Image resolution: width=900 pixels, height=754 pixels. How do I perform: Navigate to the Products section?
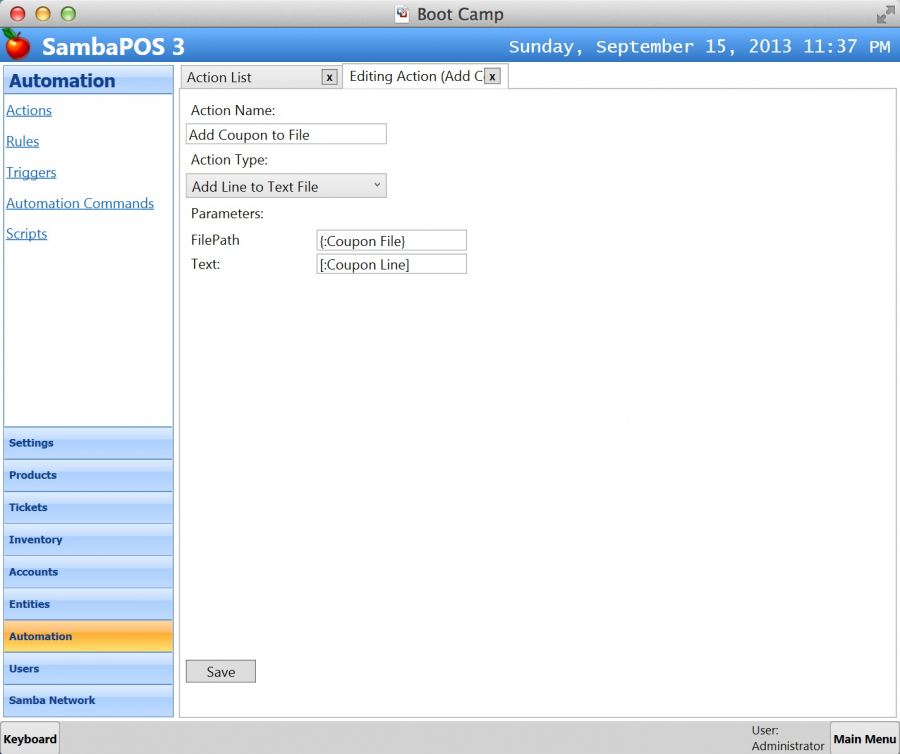(88, 475)
